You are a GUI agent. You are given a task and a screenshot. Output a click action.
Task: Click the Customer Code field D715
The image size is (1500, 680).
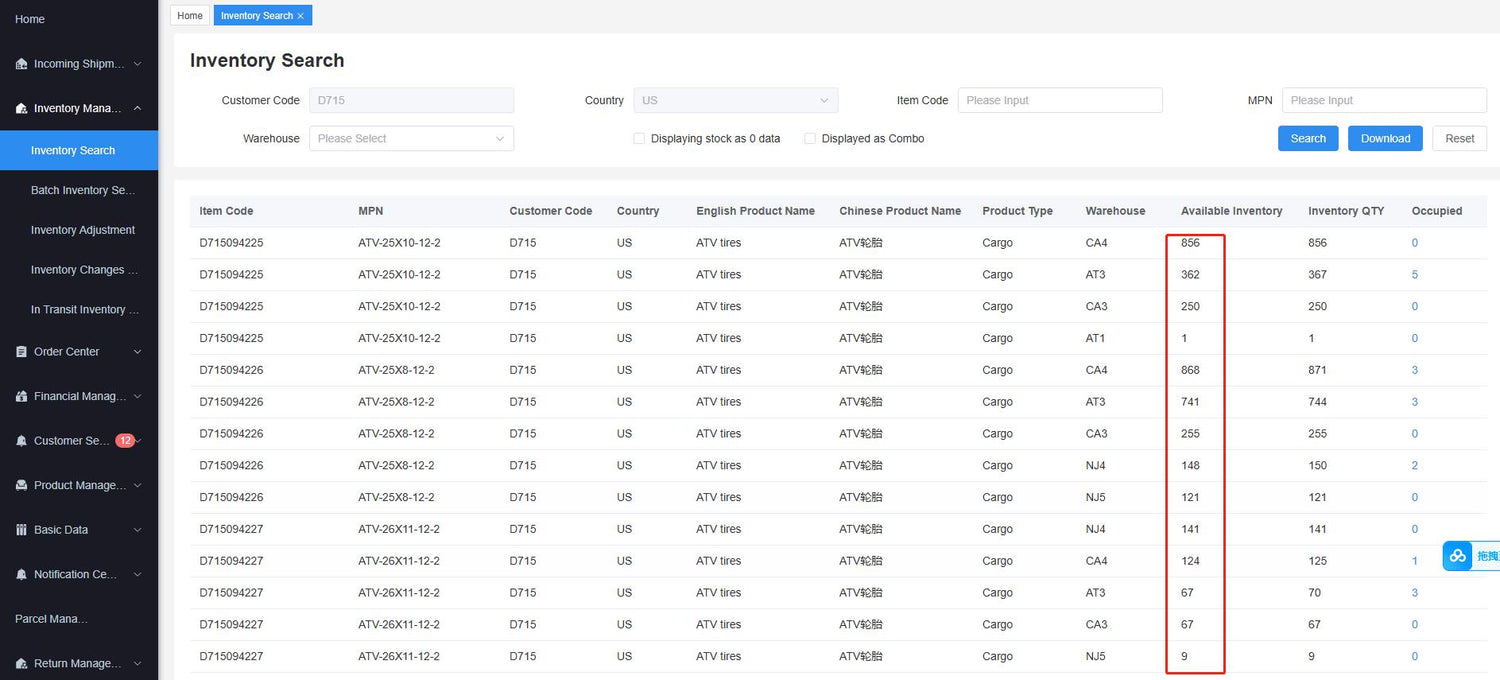[411, 100]
